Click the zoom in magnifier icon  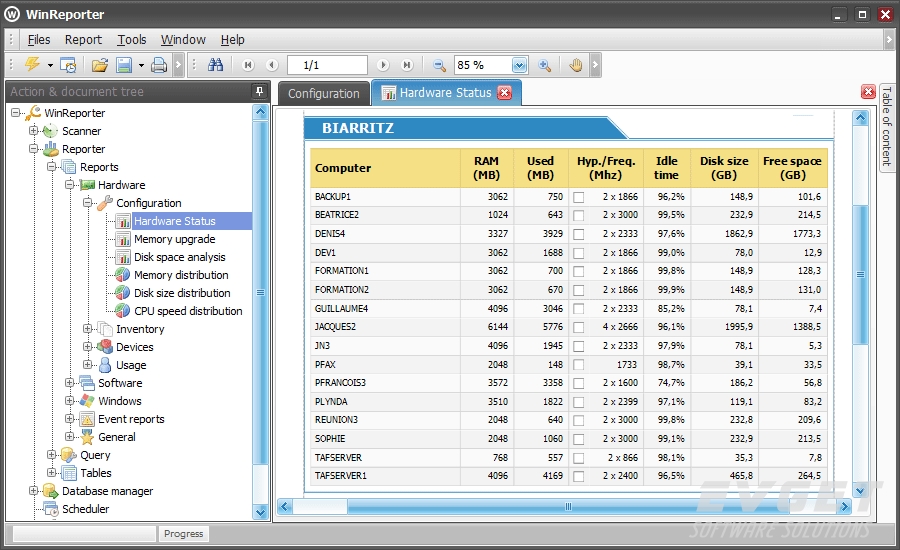click(x=544, y=65)
